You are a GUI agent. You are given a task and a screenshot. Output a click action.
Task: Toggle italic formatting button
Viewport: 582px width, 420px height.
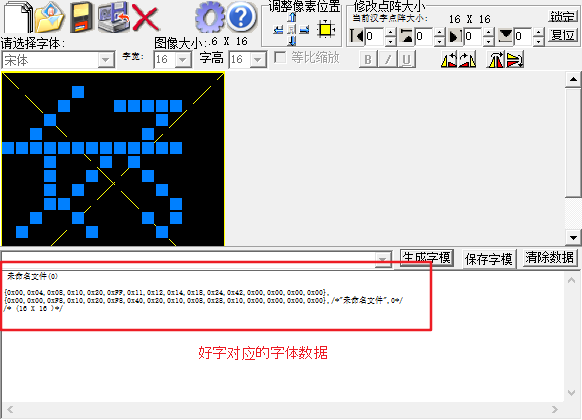pyautogui.click(x=388, y=59)
